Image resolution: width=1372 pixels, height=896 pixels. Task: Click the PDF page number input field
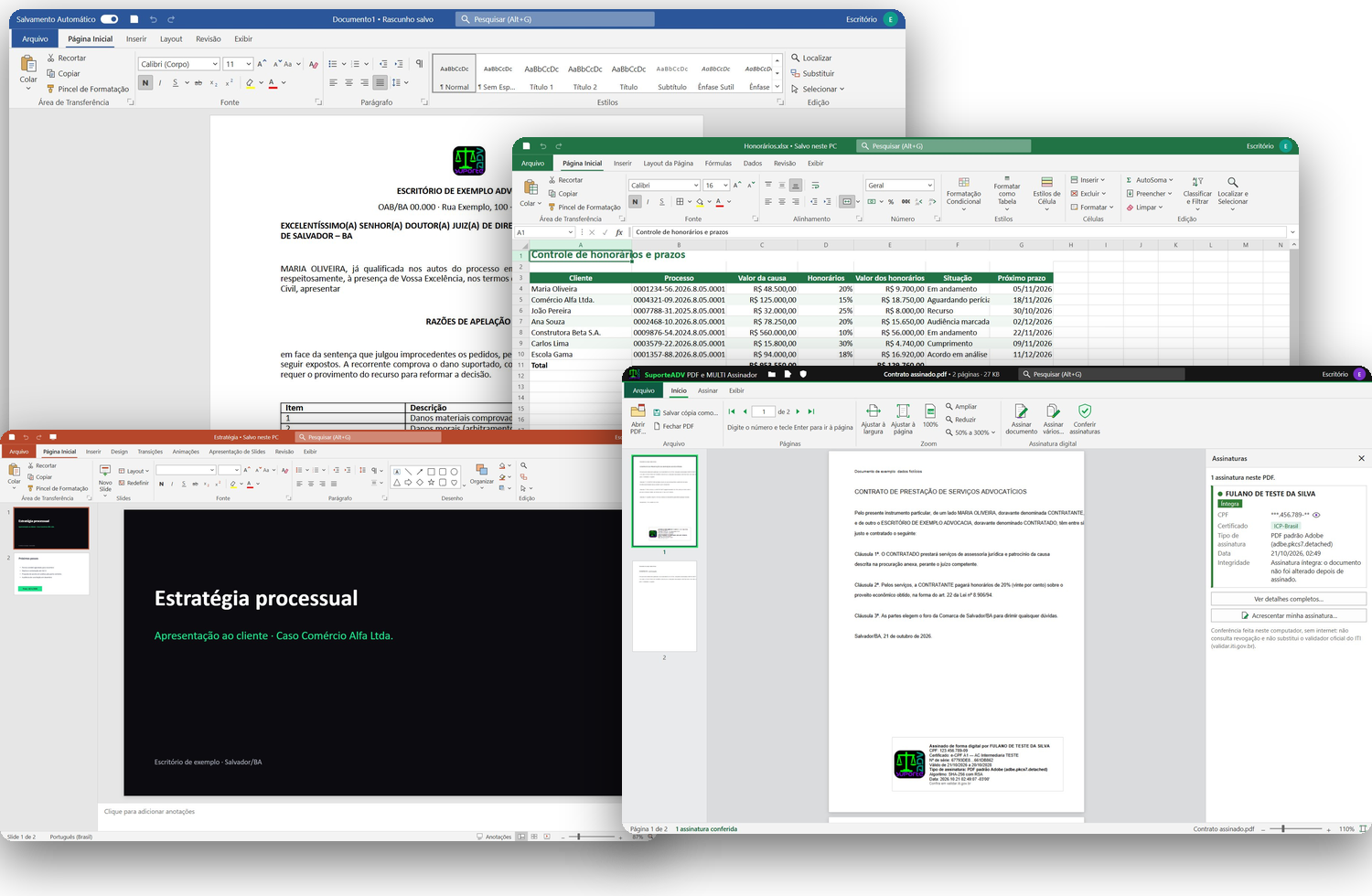[x=764, y=411]
